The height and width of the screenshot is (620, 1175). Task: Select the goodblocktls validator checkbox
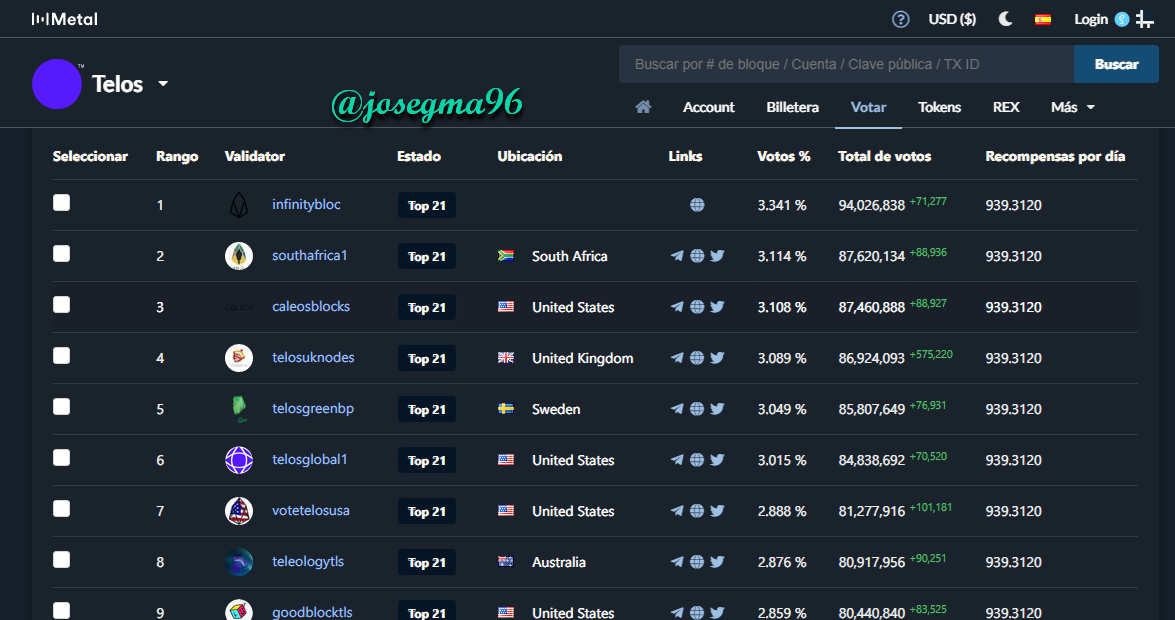(x=61, y=610)
